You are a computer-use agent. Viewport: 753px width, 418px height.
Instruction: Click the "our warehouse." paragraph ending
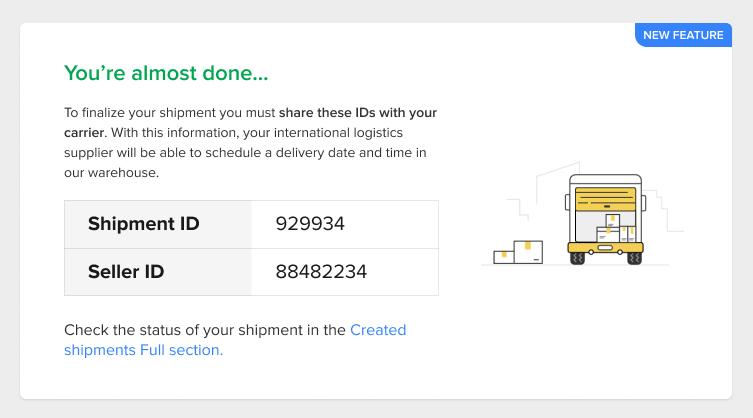(x=110, y=172)
